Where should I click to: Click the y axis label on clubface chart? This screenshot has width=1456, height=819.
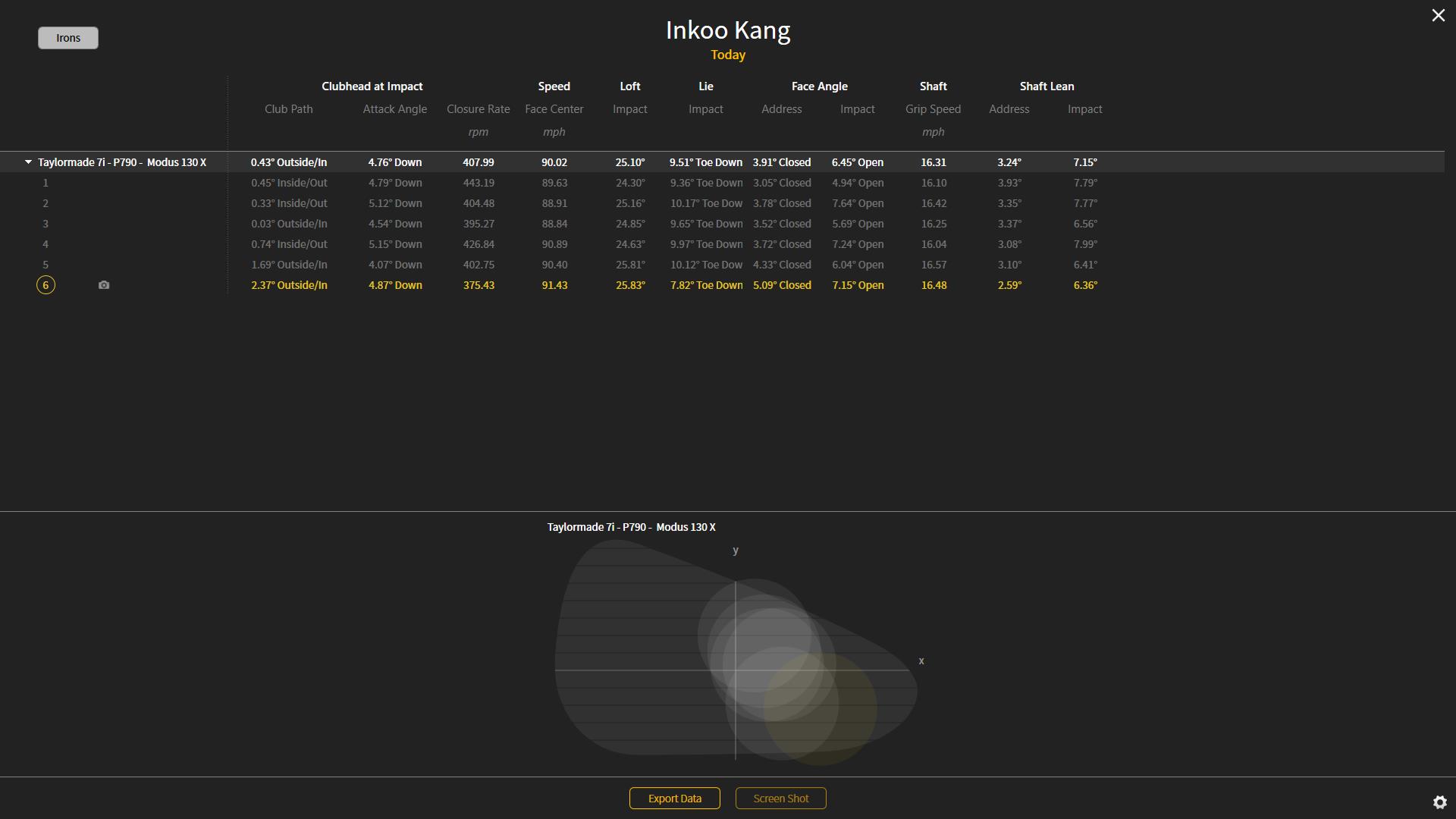click(735, 551)
